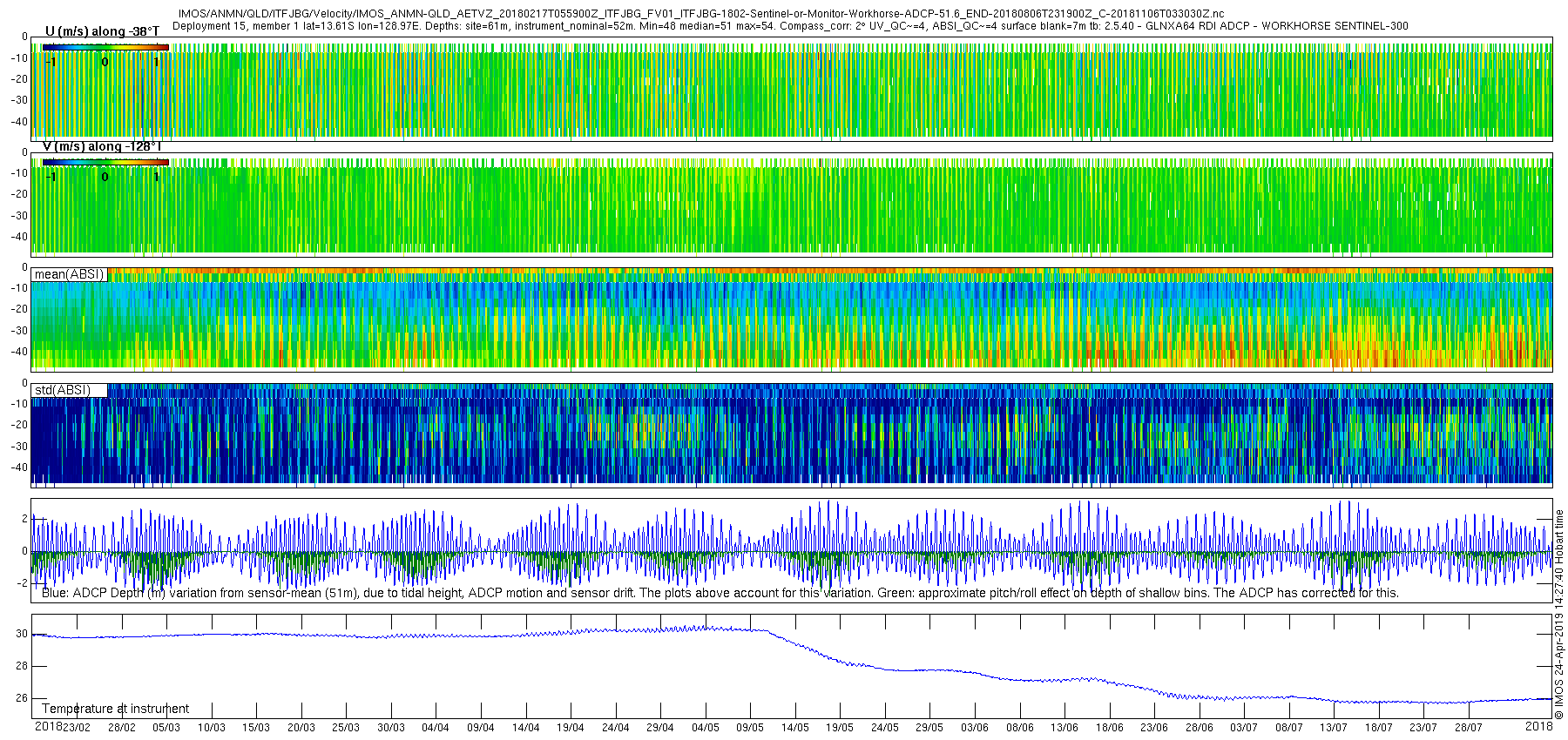Click the '2018' year label at bottom right
This screenshot has width=1568, height=740.
1539,726
